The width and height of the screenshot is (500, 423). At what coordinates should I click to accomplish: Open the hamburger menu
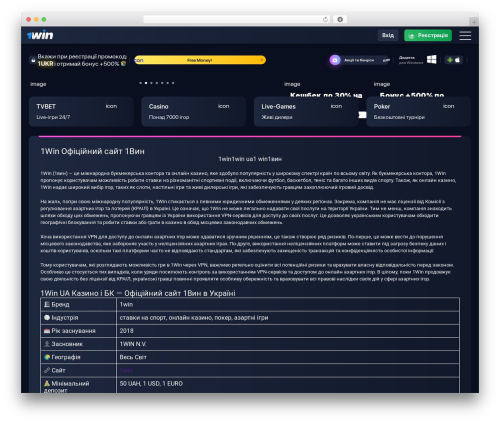pyautogui.click(x=465, y=35)
